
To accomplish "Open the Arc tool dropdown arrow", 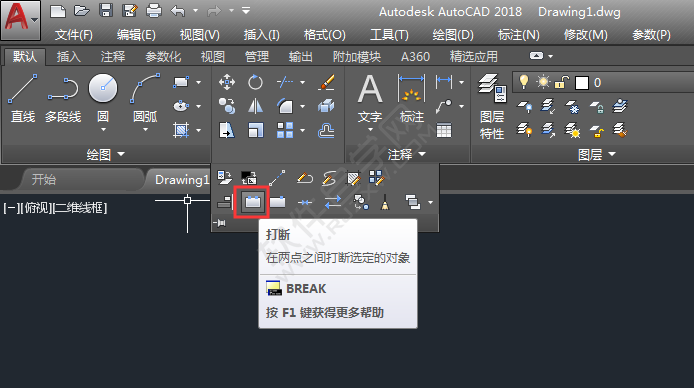I will click(x=145, y=130).
